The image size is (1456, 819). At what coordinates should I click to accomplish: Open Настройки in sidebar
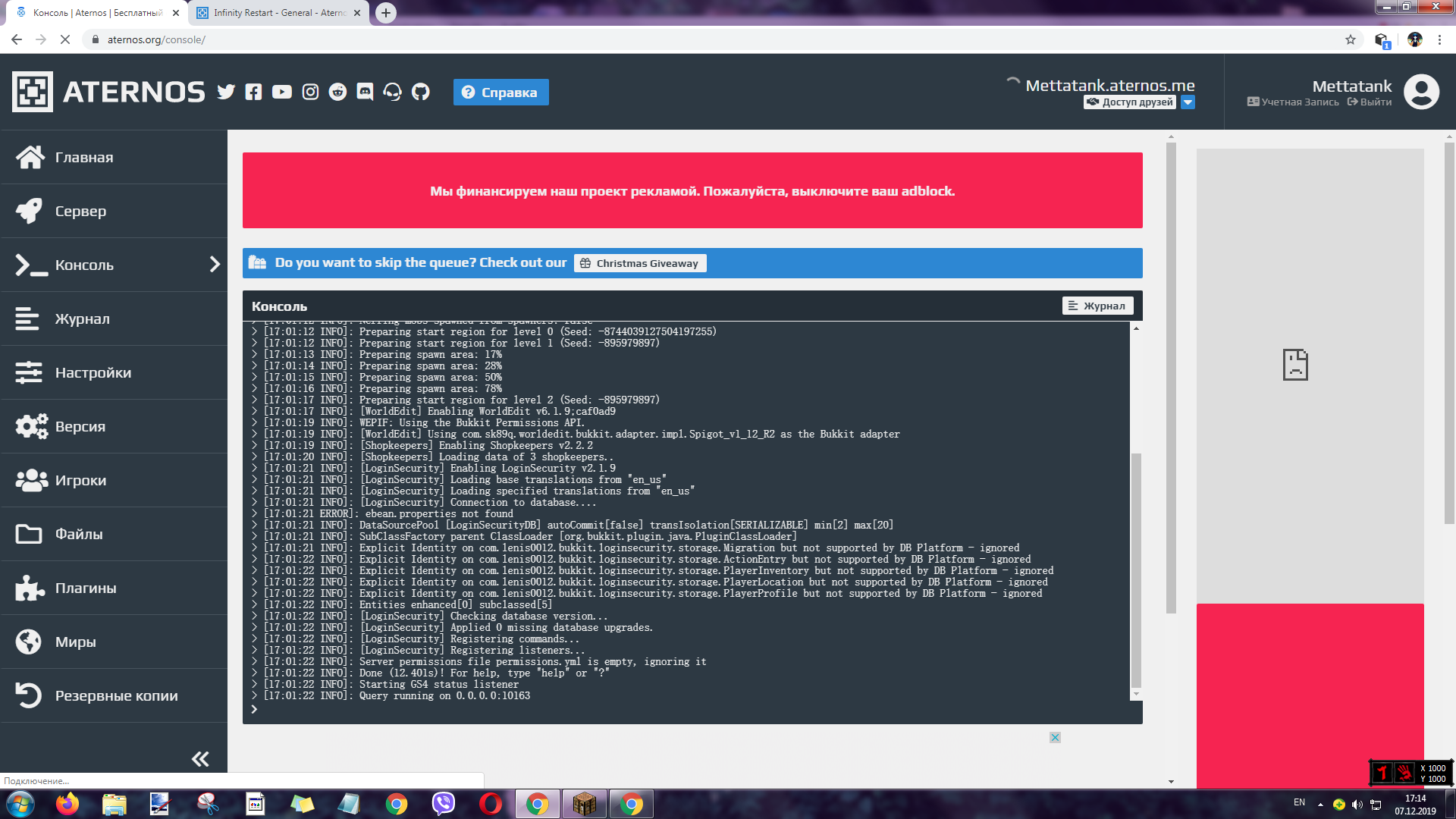click(114, 372)
